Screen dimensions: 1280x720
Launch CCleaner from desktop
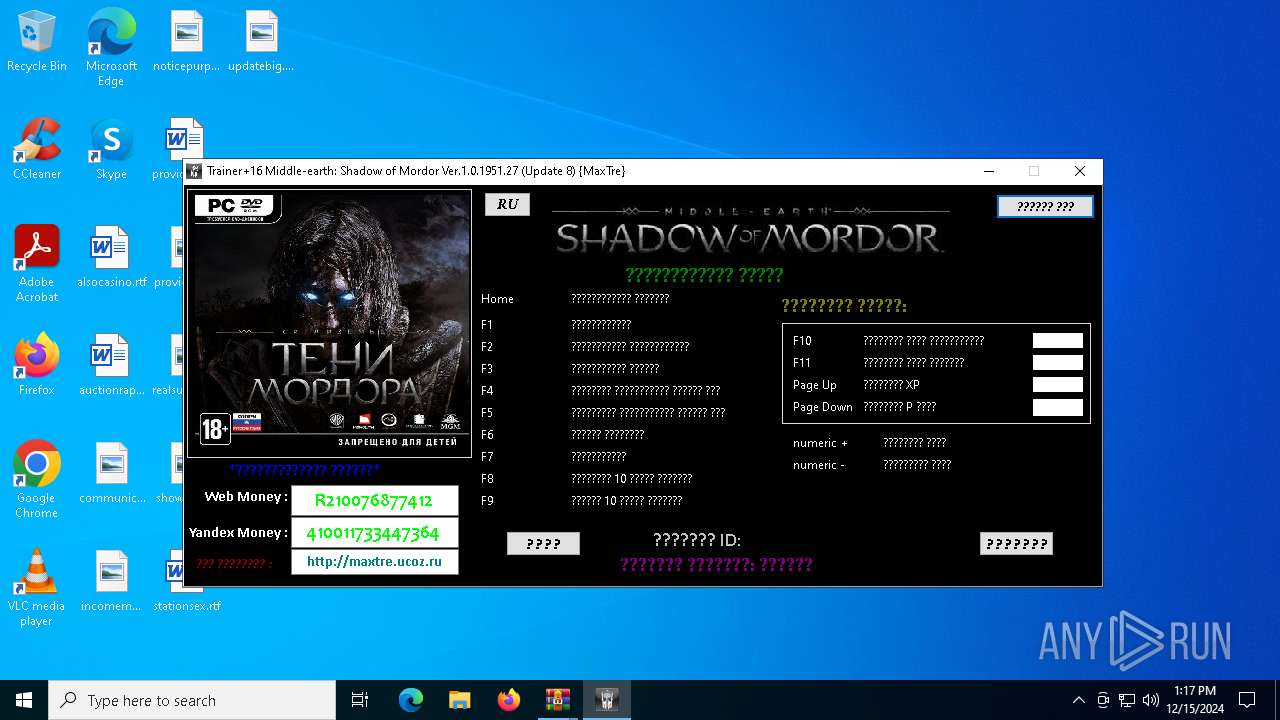(37, 150)
